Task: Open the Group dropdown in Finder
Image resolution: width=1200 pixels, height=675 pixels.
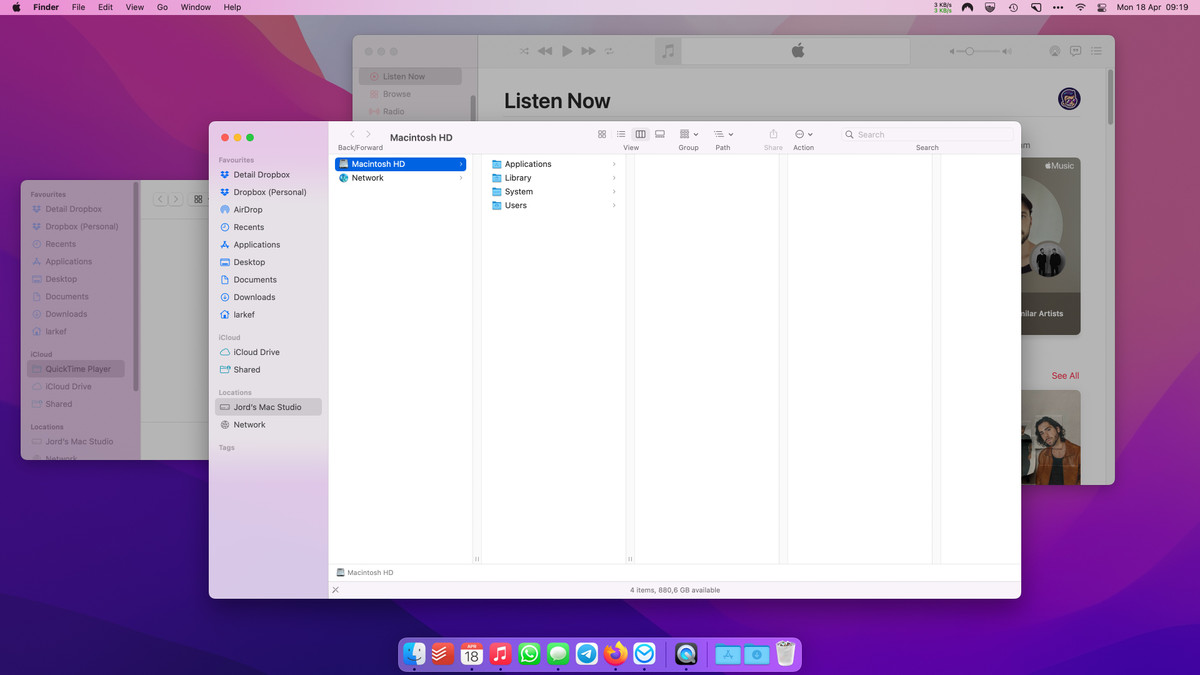Action: [x=688, y=134]
